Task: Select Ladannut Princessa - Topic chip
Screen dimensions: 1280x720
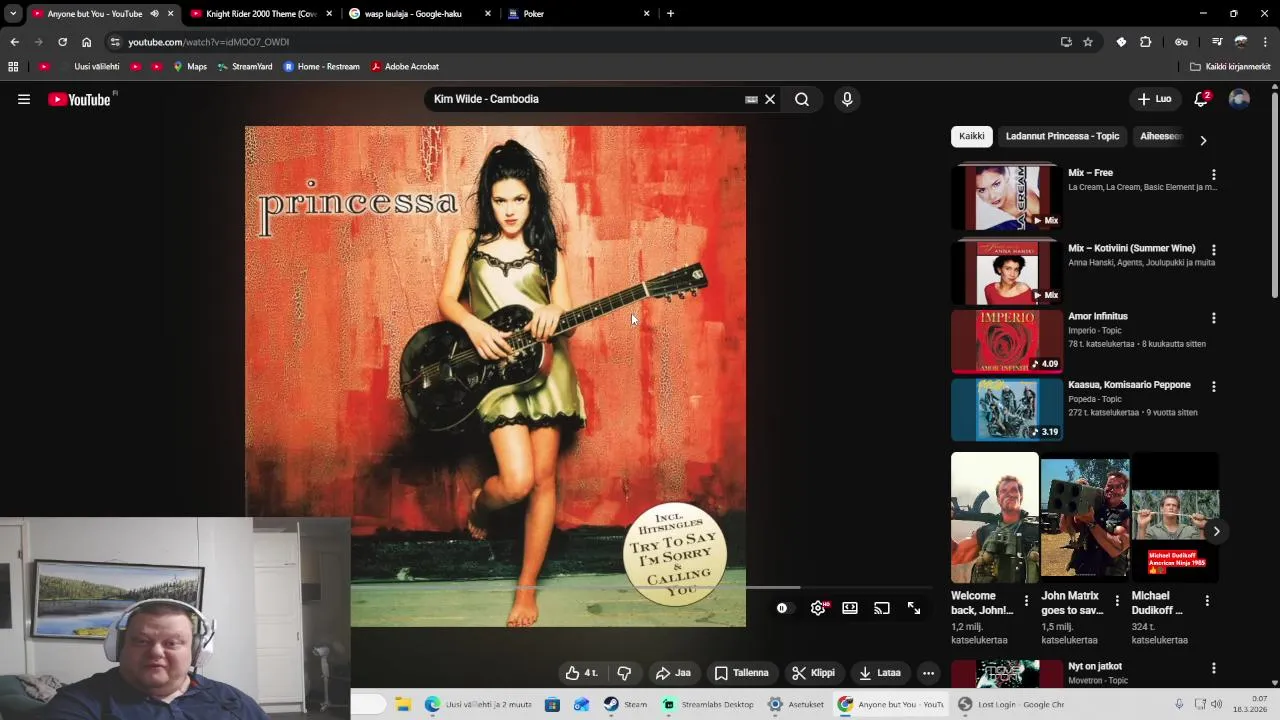Action: click(x=1062, y=136)
